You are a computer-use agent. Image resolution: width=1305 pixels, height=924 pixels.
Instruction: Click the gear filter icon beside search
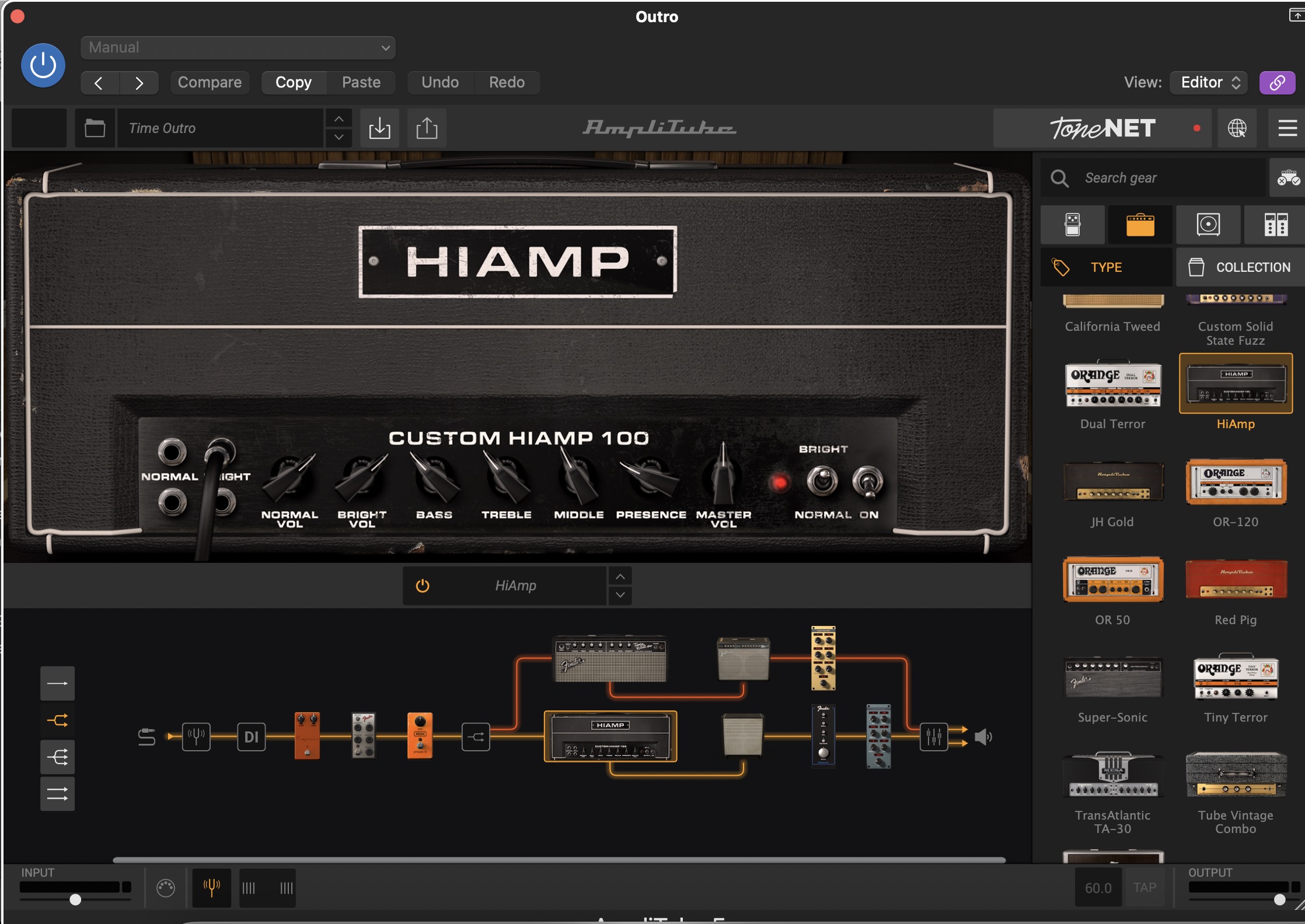pyautogui.click(x=1287, y=177)
